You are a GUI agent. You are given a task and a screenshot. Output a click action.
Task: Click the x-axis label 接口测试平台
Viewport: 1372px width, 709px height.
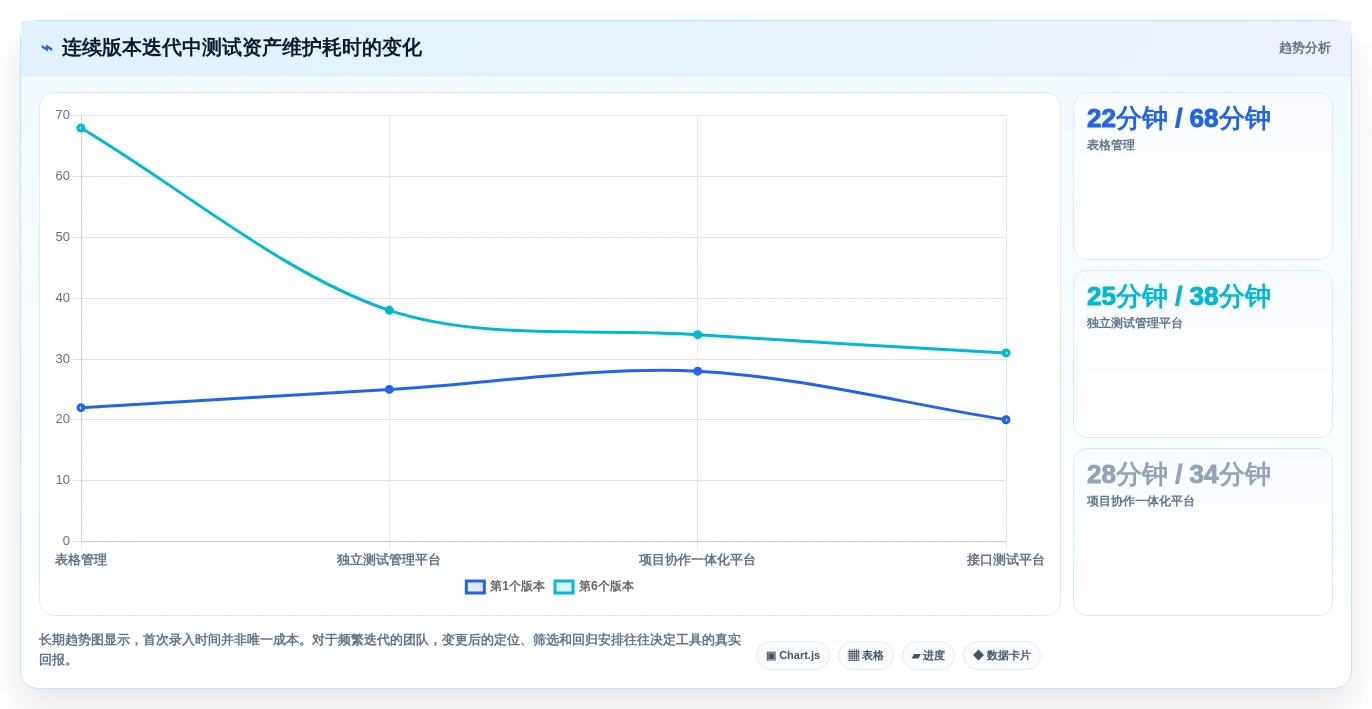(x=1005, y=560)
